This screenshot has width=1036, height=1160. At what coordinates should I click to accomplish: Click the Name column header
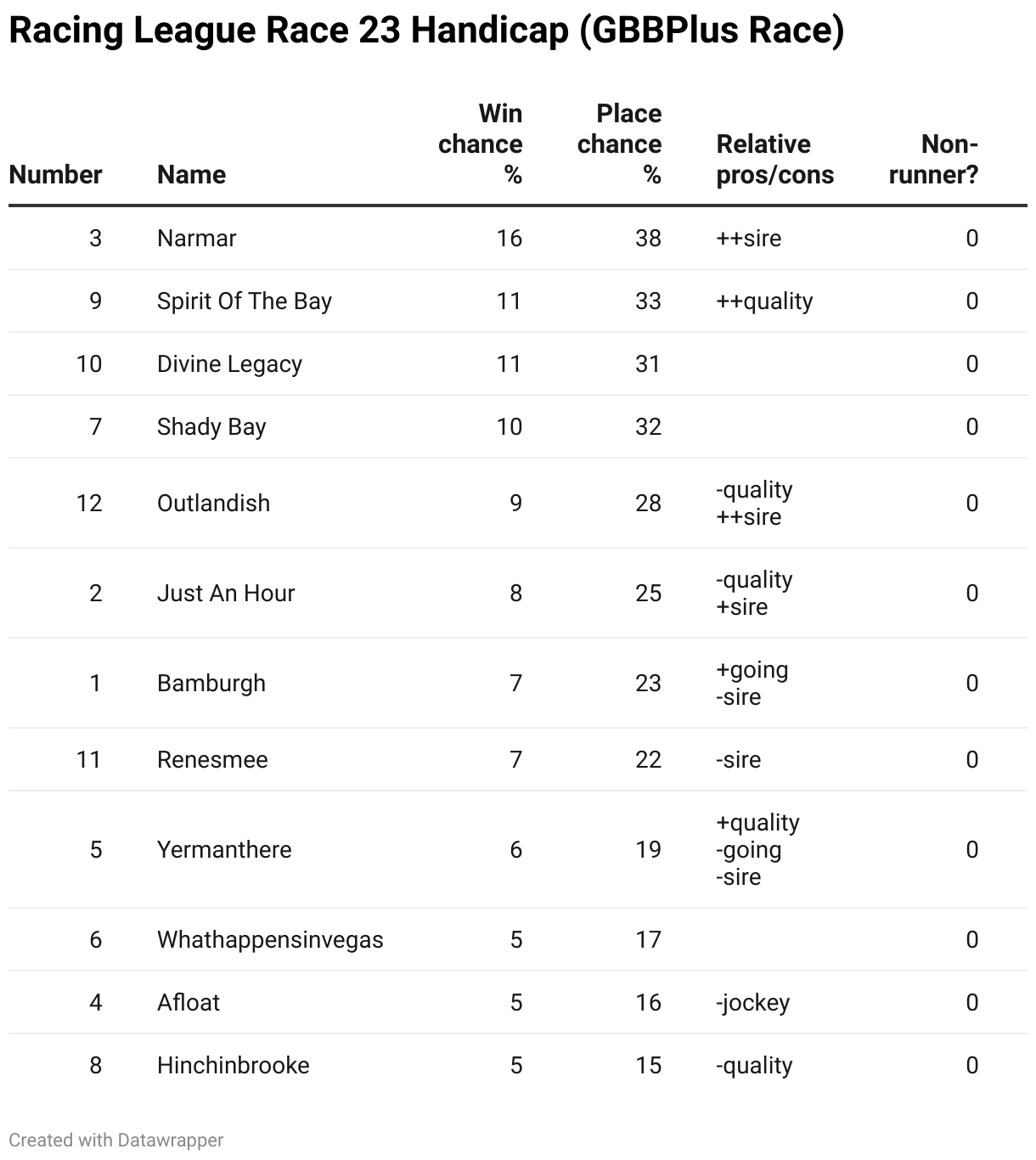click(x=191, y=174)
